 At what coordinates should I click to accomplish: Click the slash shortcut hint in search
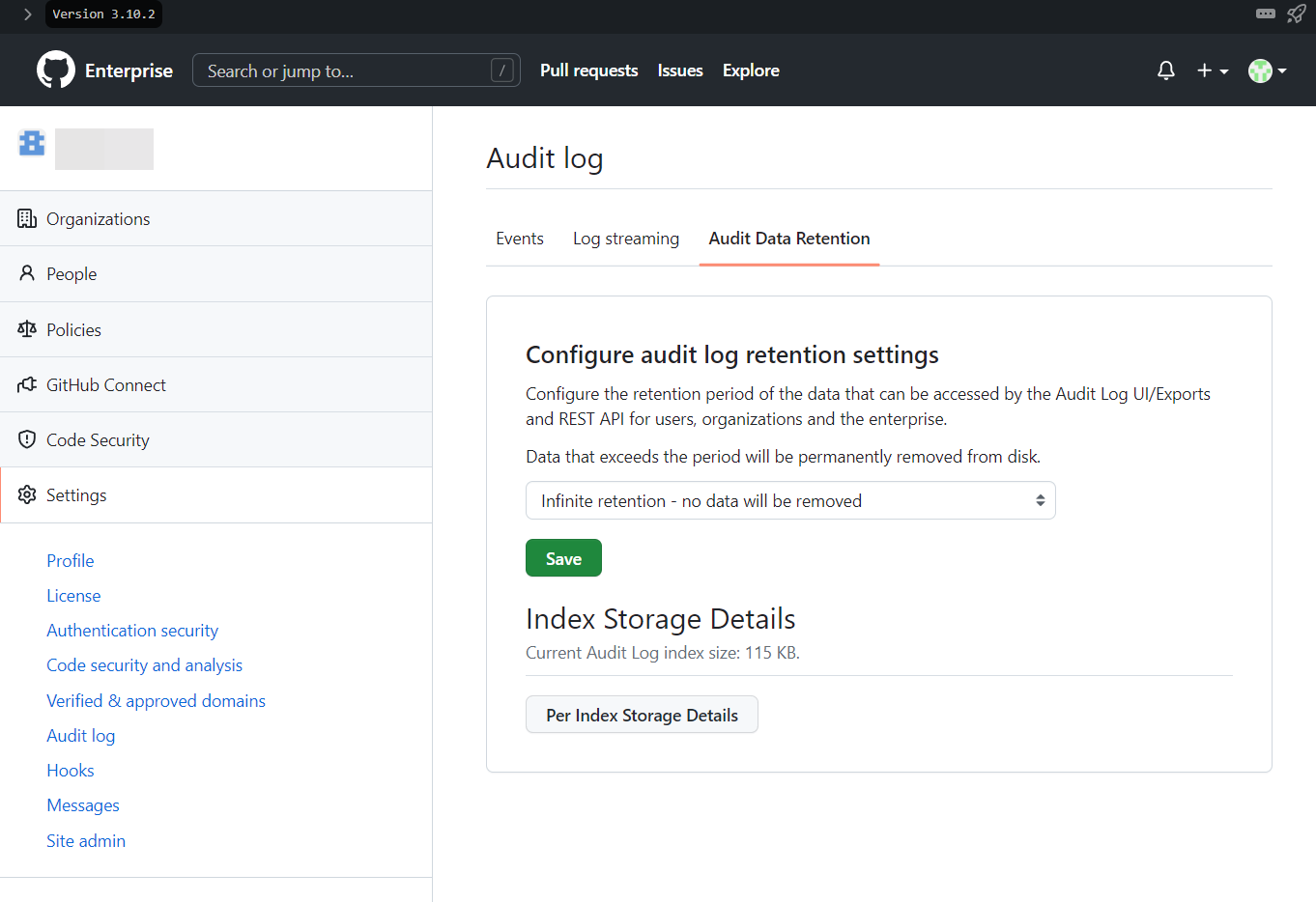[x=502, y=70]
